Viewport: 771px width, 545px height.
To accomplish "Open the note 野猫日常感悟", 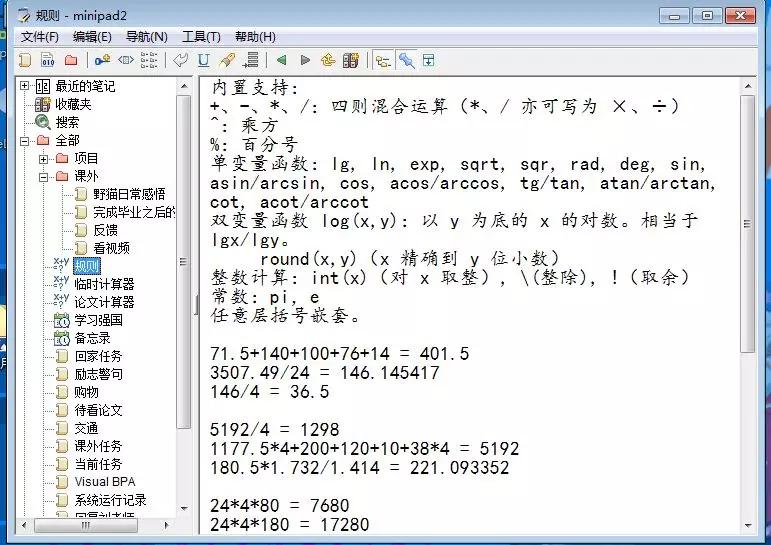I will click(129, 194).
